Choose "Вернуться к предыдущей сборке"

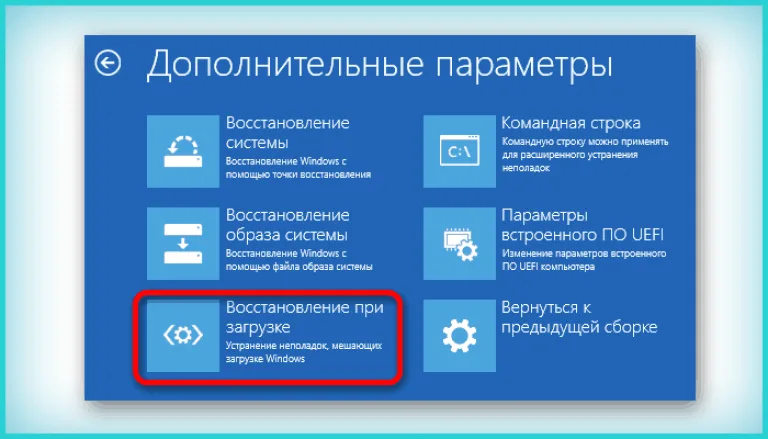tap(579, 317)
